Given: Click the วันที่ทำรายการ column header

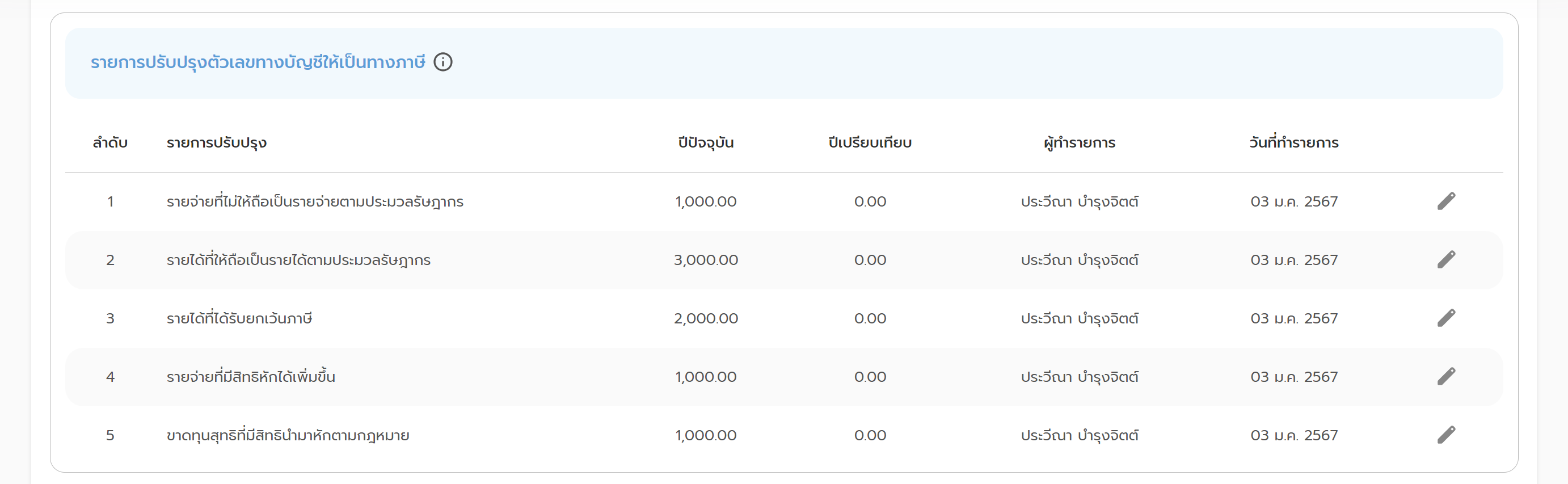Looking at the screenshot, I should pos(1293,143).
